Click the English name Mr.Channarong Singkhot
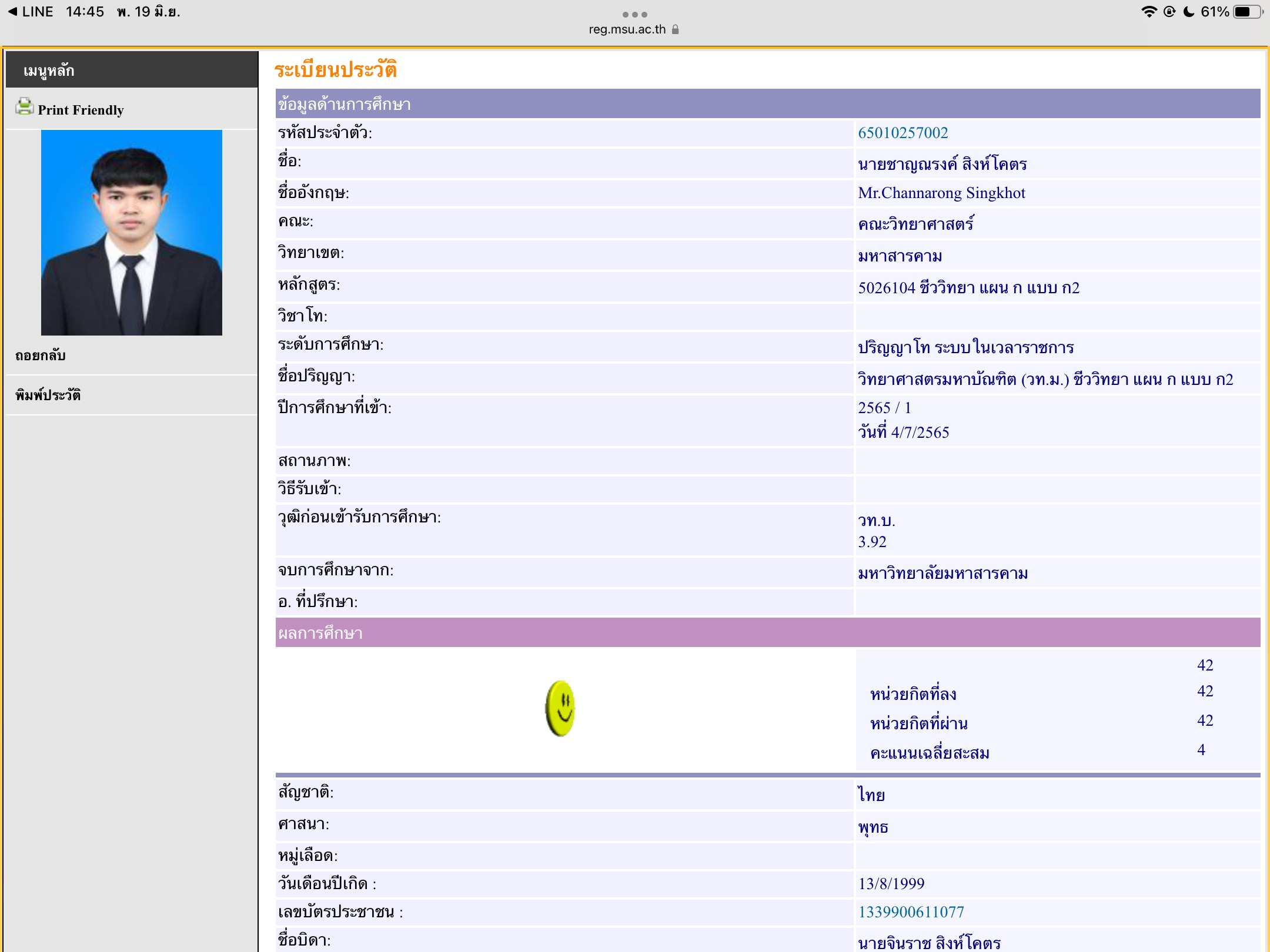This screenshot has width=1270, height=952. pos(941,193)
